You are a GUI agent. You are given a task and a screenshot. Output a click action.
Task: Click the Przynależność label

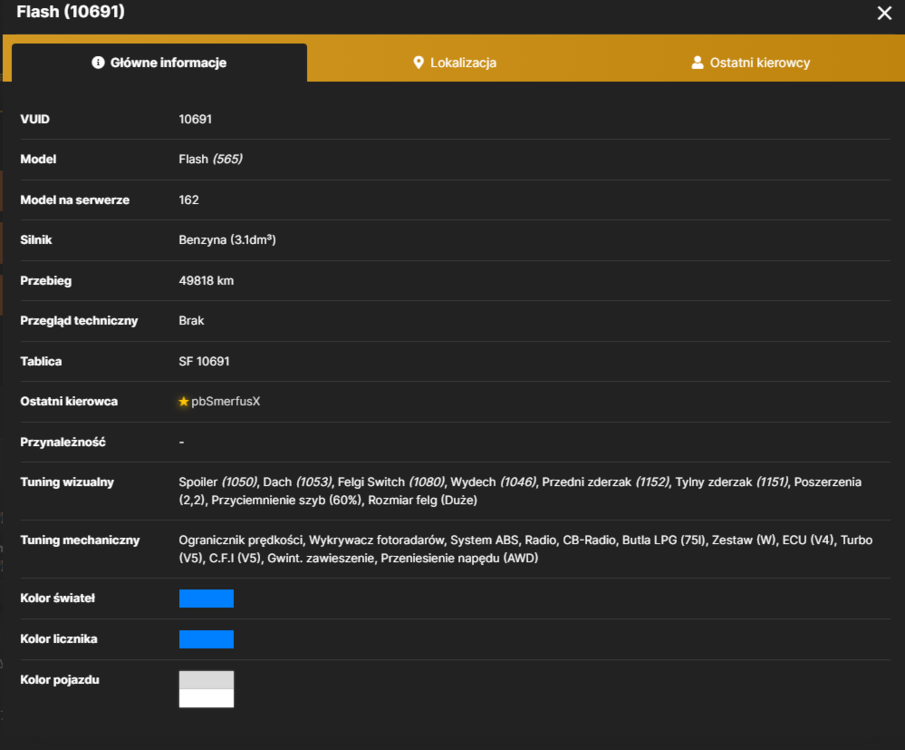coord(63,442)
